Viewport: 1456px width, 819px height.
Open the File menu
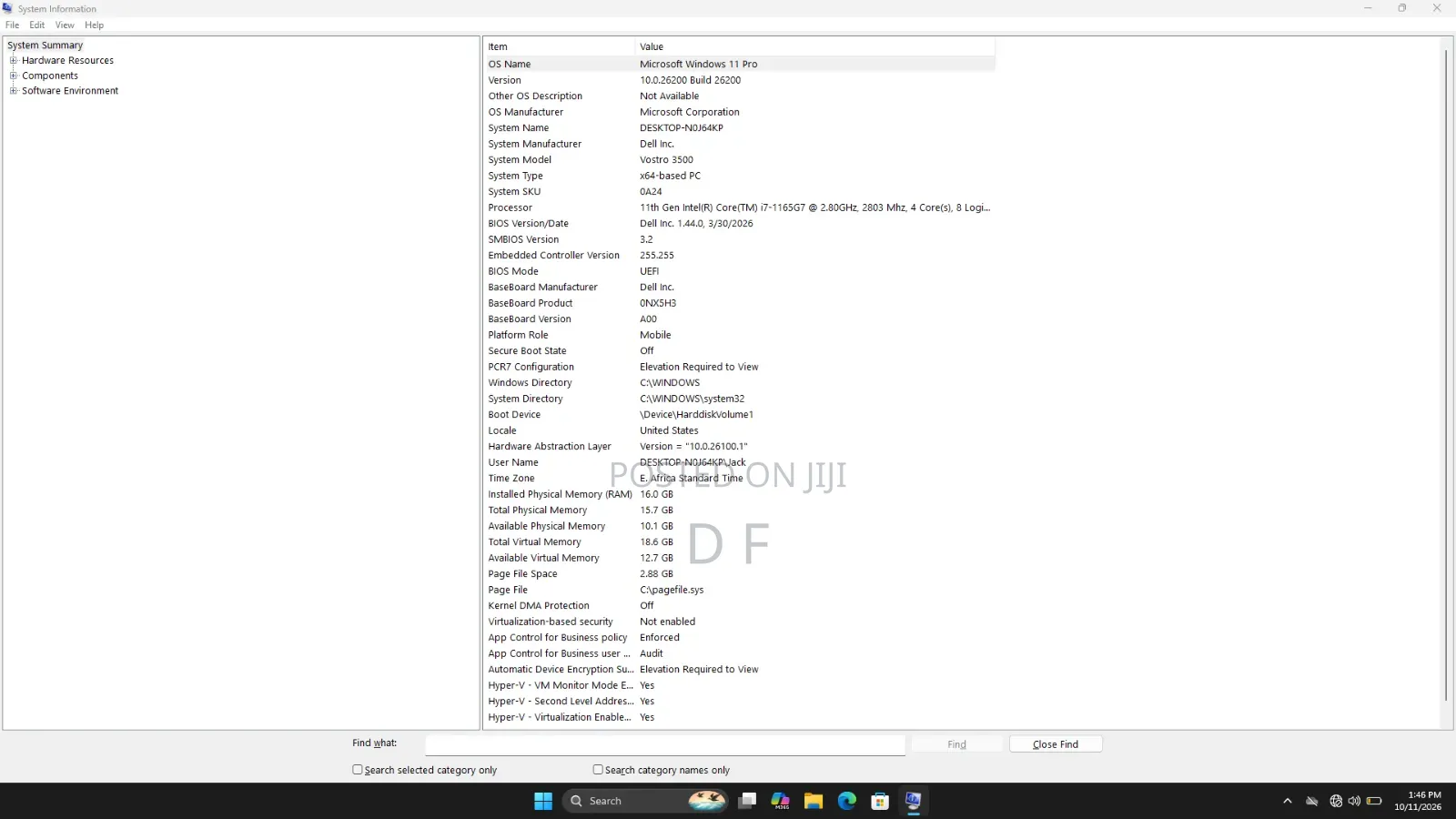coord(13,25)
